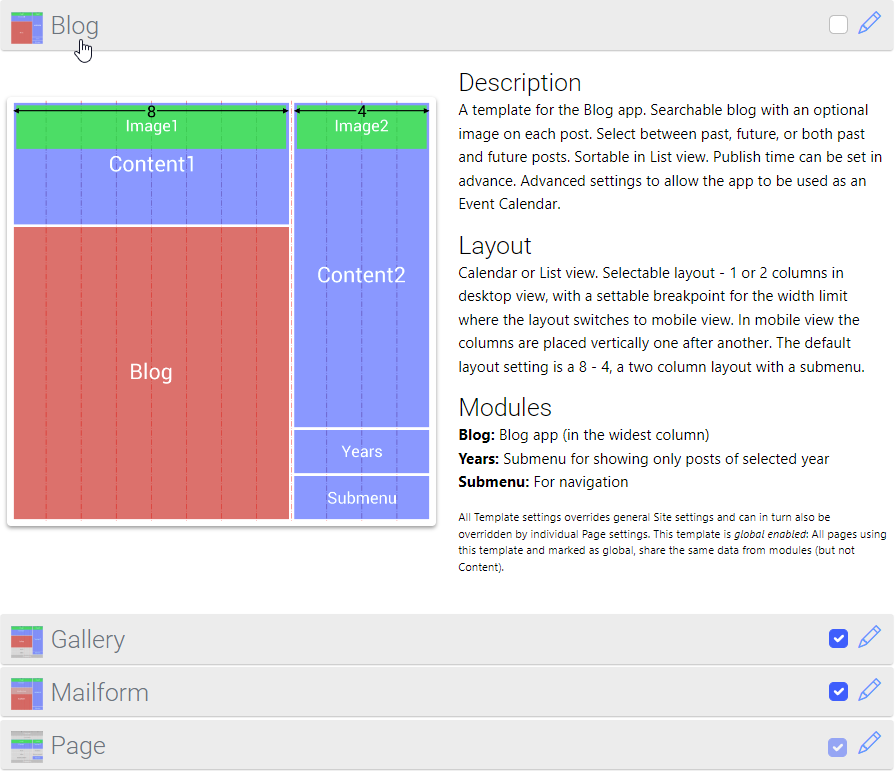Screen dimensions: 895x771
Task: Click the Blog template thumbnail icon
Action: (x=27, y=27)
